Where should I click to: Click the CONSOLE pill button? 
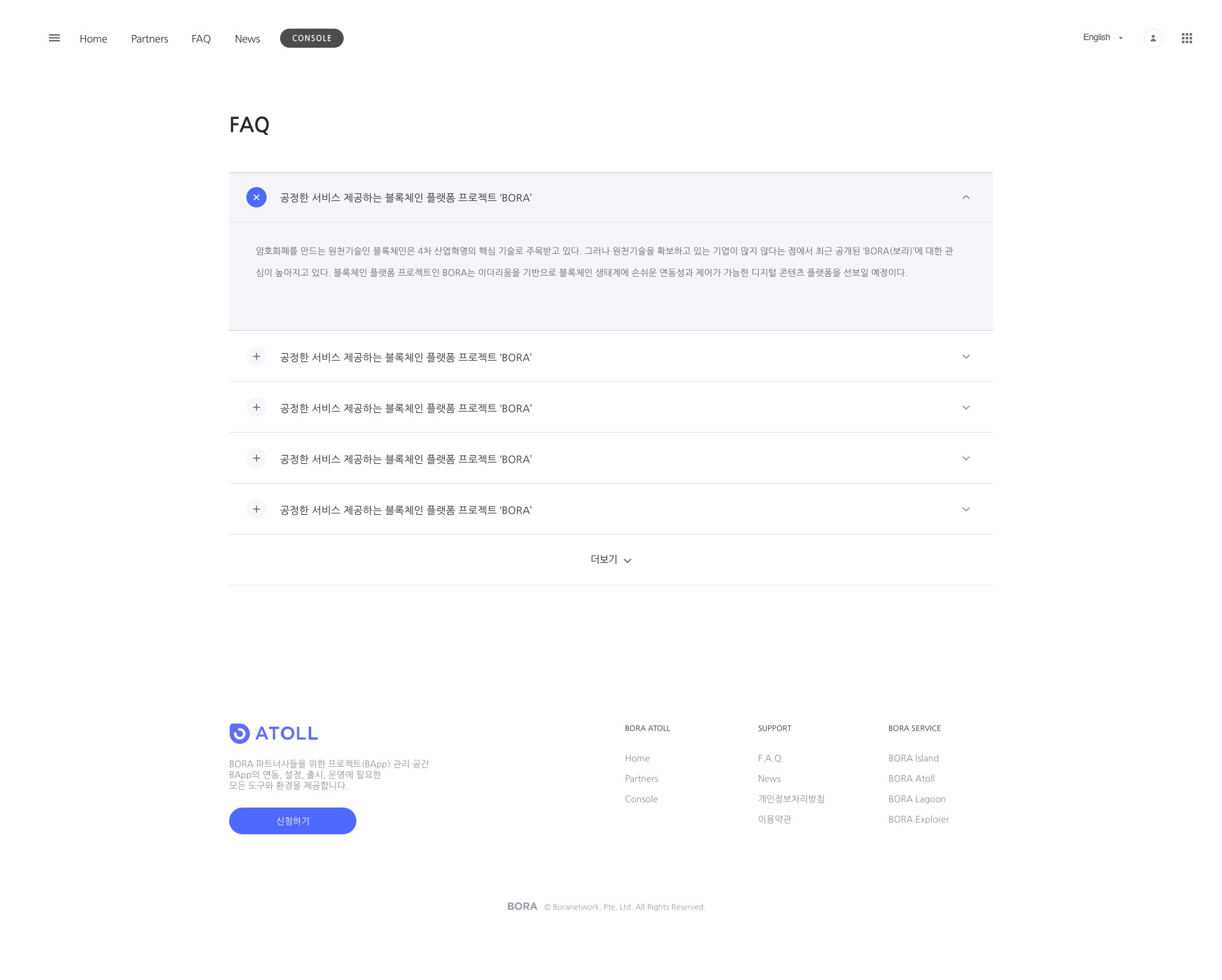[312, 38]
